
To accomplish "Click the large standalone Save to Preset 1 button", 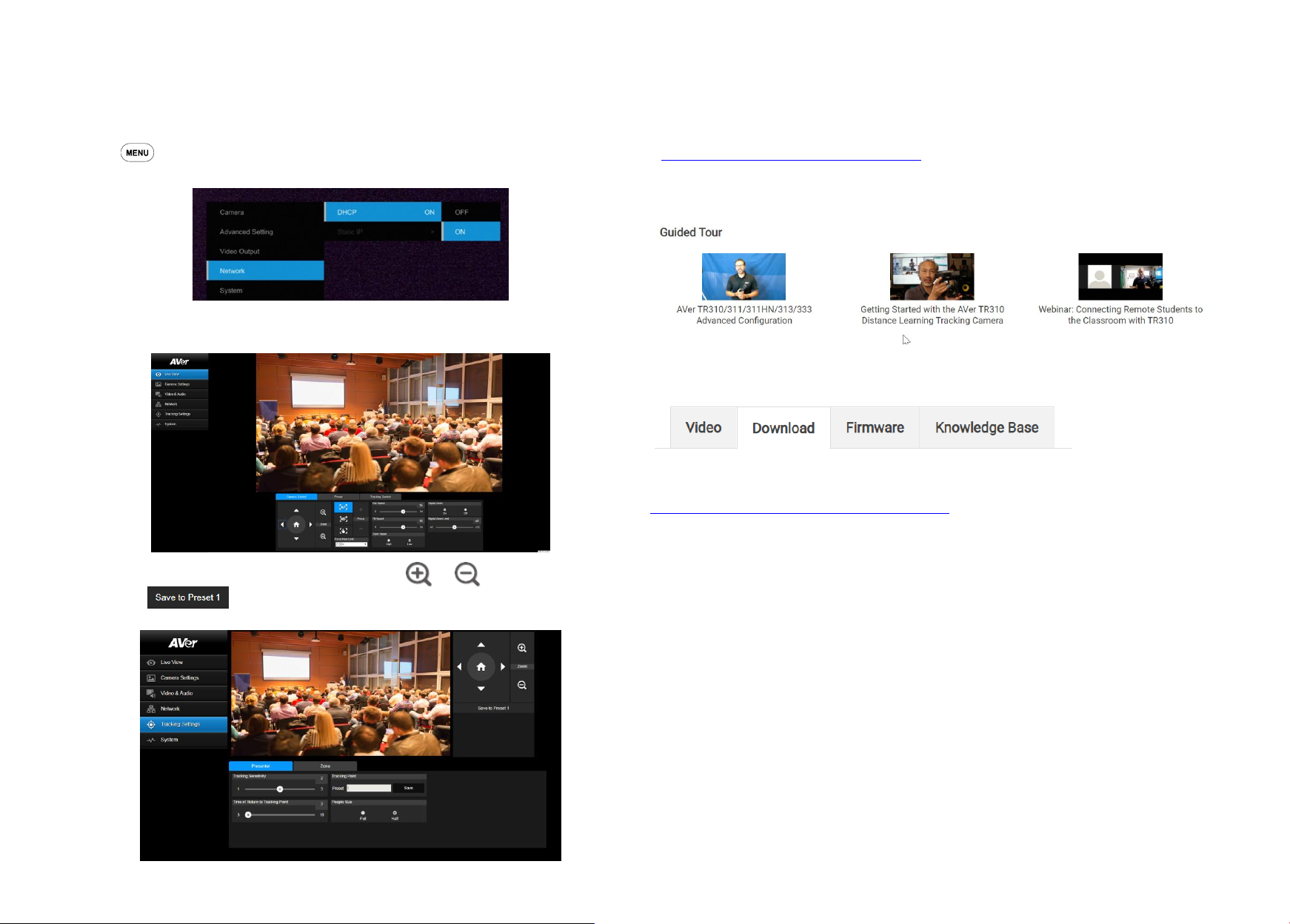I will click(188, 597).
